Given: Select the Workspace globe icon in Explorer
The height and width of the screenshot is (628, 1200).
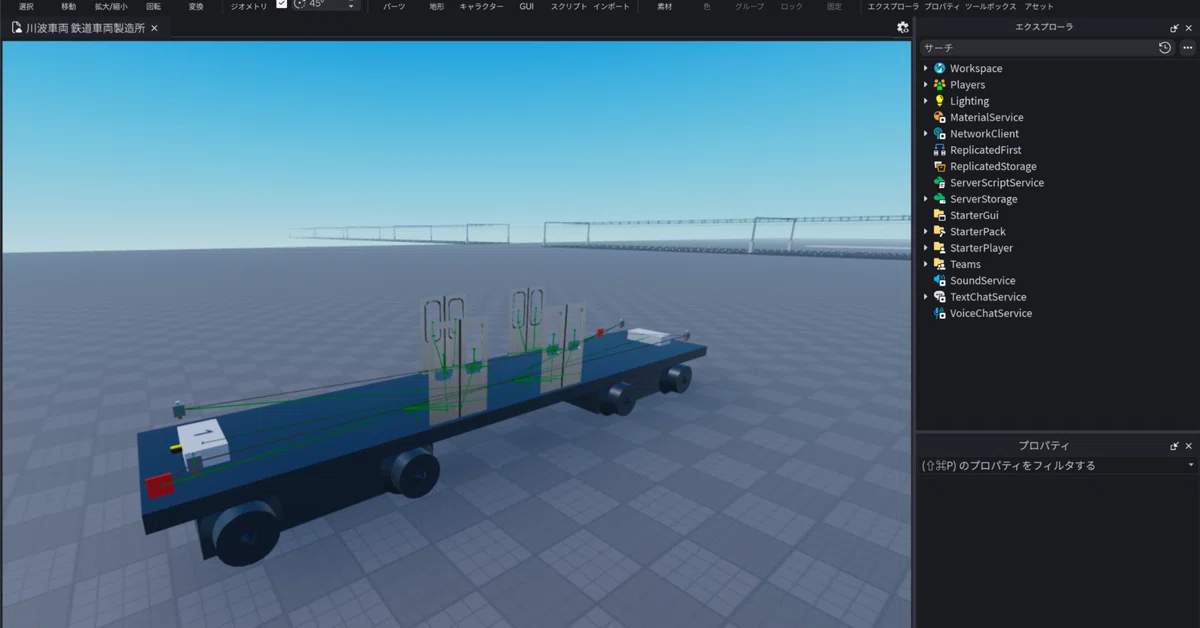Looking at the screenshot, I should [x=939, y=68].
